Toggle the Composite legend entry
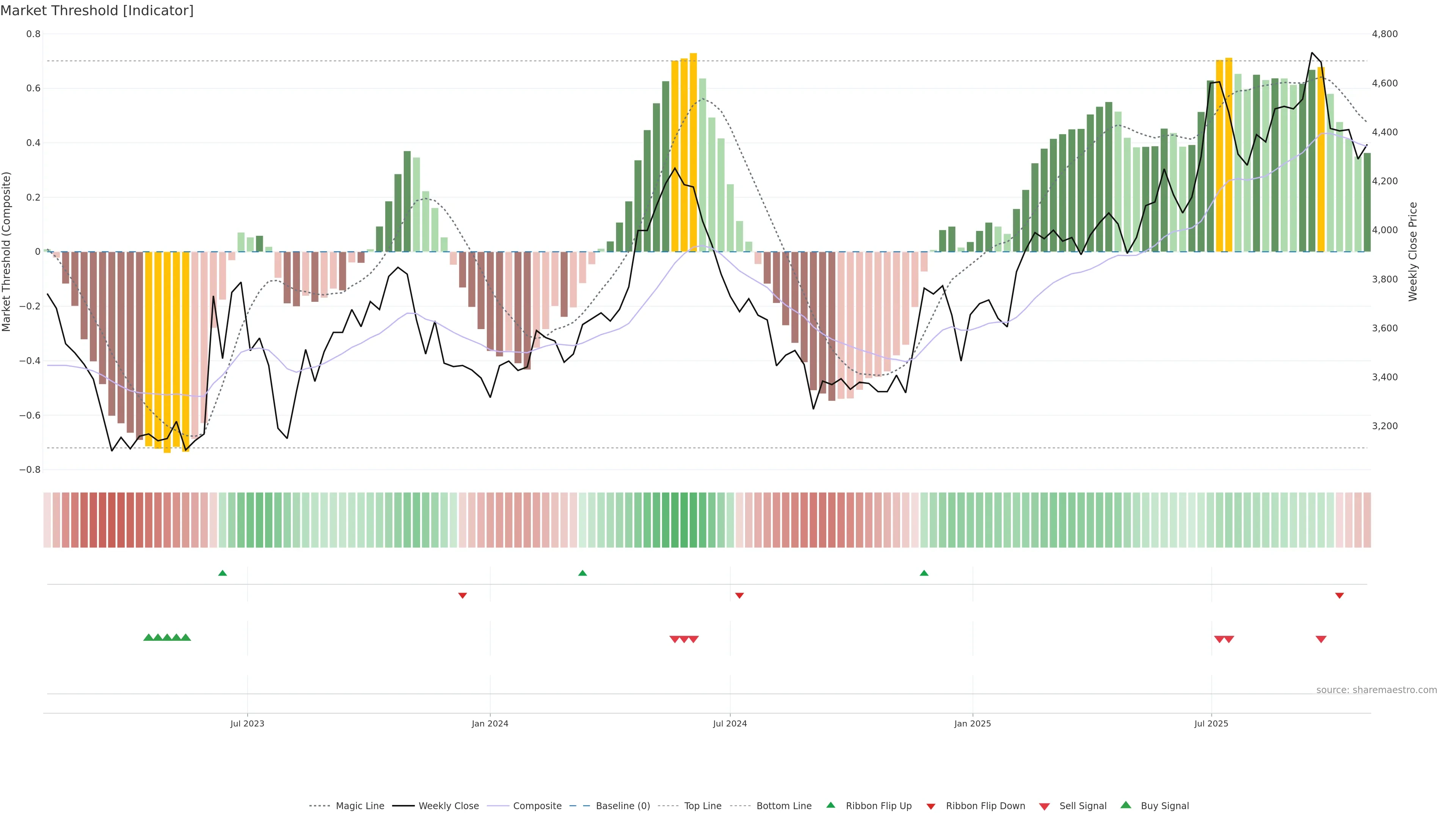This screenshot has width=1456, height=819. pos(537,806)
